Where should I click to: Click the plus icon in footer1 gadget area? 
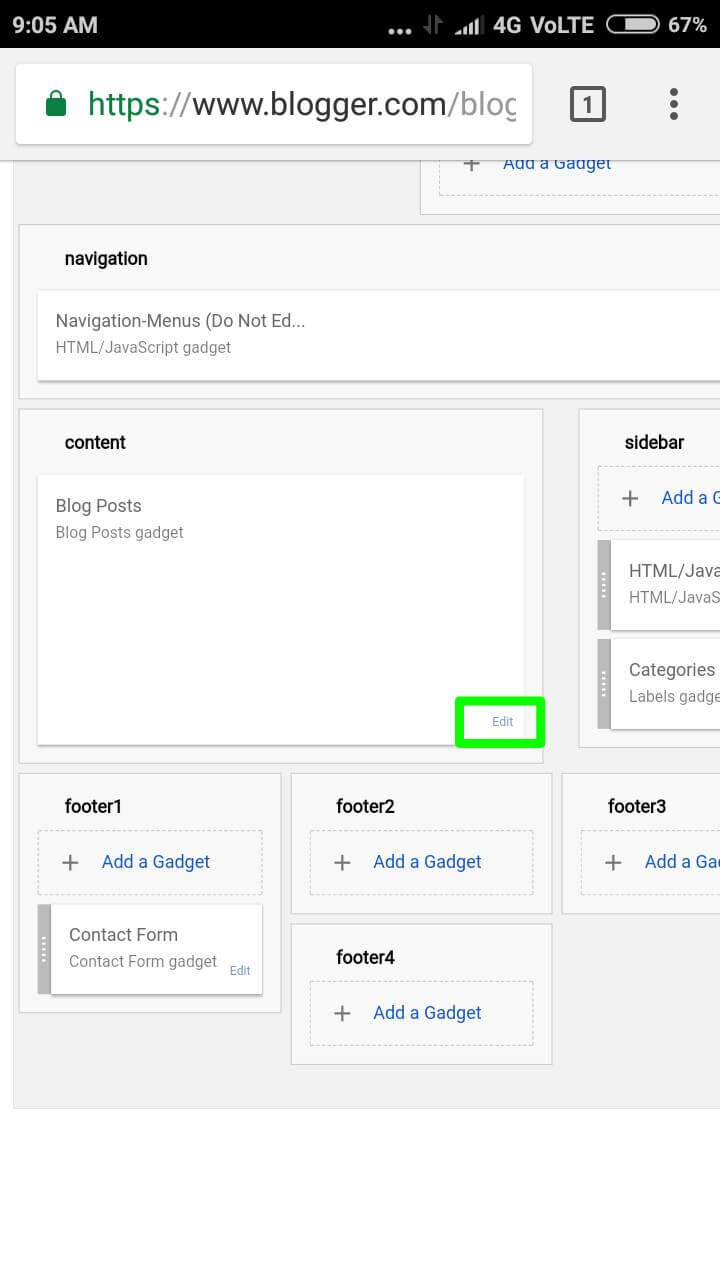pos(70,861)
